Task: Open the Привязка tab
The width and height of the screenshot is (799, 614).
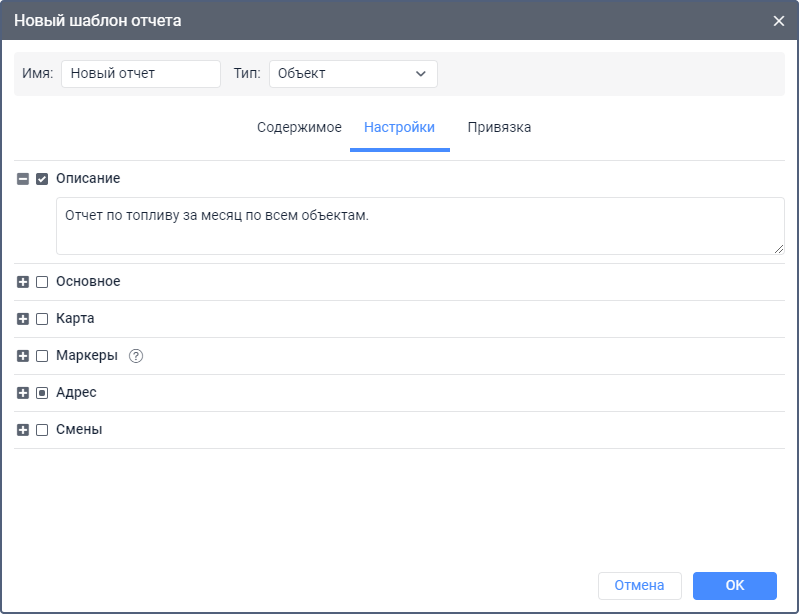Action: click(499, 128)
